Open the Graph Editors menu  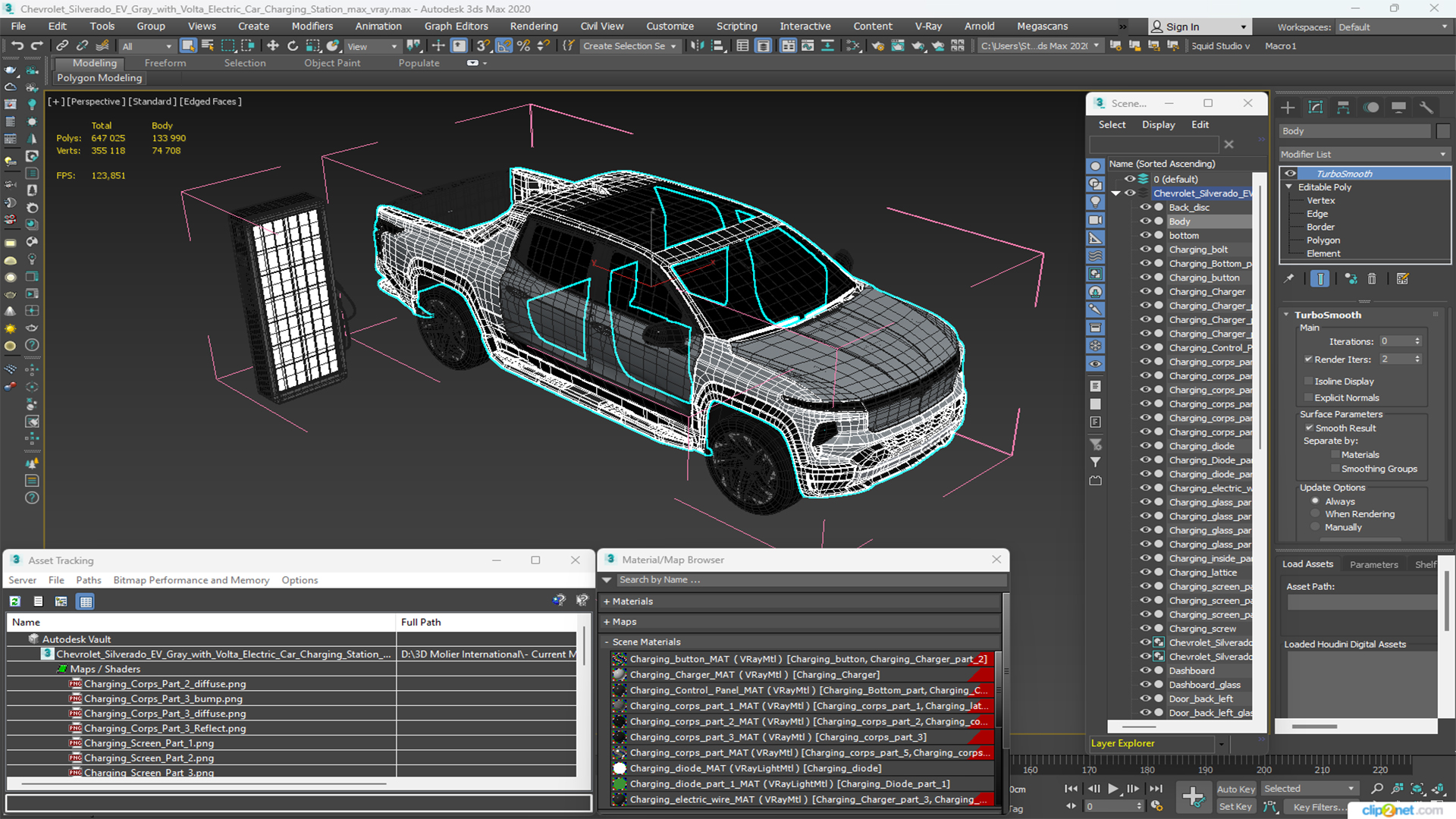(456, 27)
